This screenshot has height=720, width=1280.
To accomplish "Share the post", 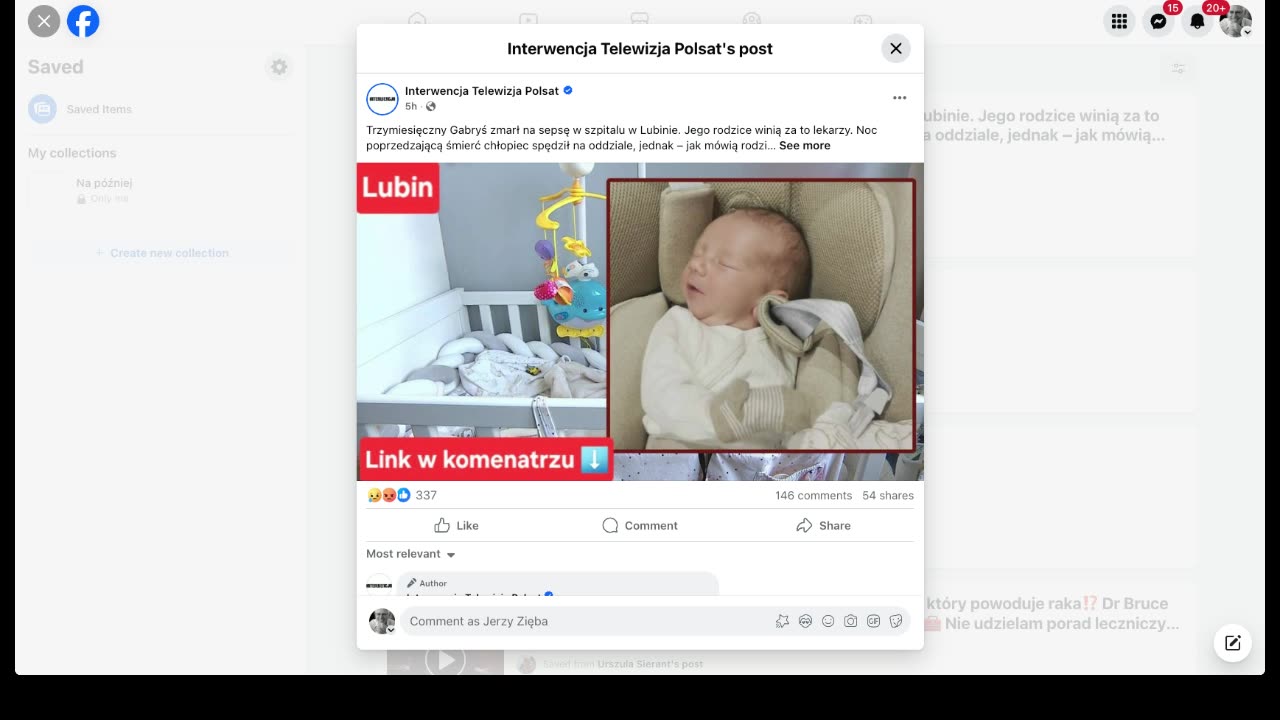I will point(823,525).
